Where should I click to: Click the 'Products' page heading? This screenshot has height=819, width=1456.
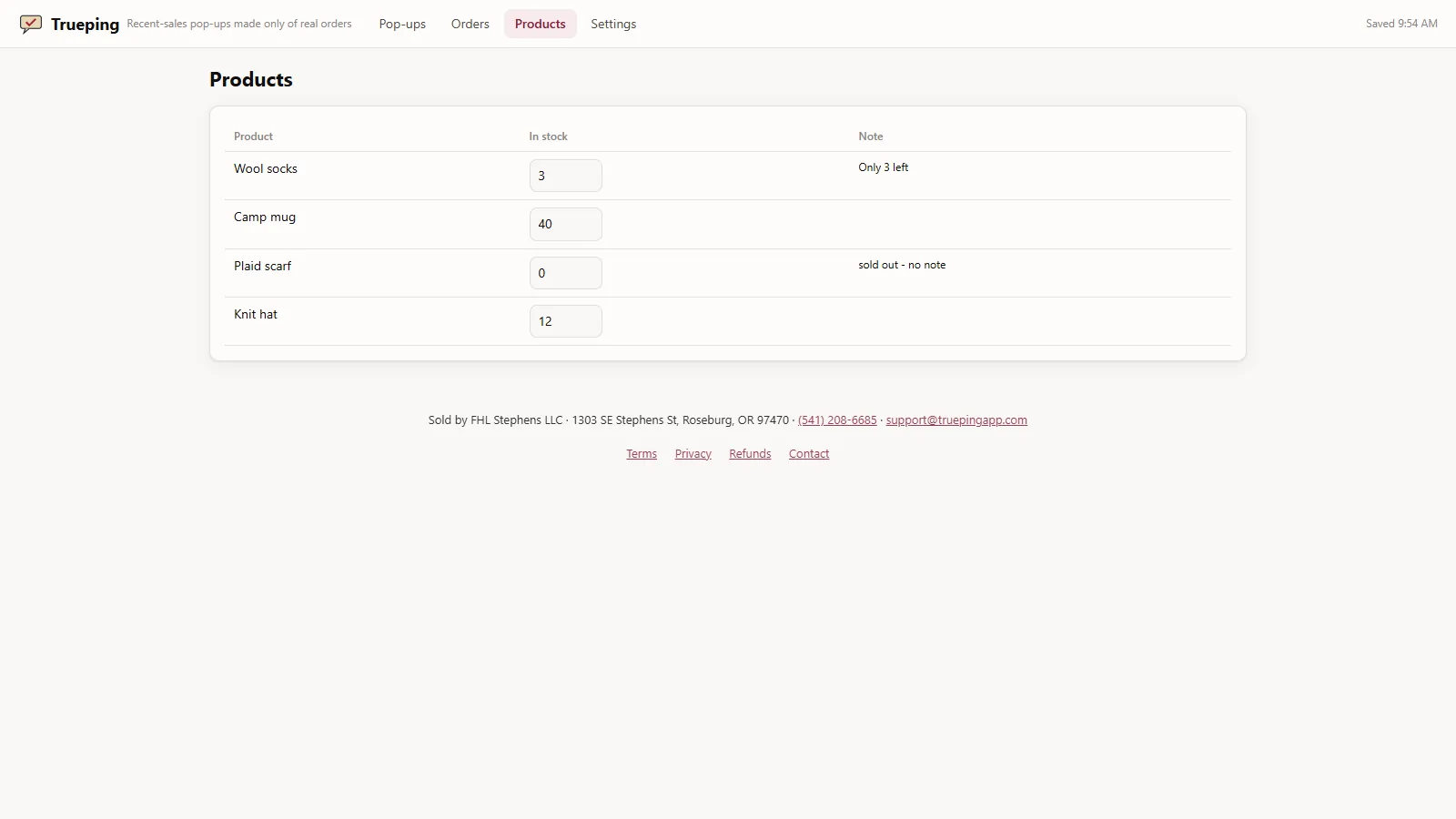point(251,79)
